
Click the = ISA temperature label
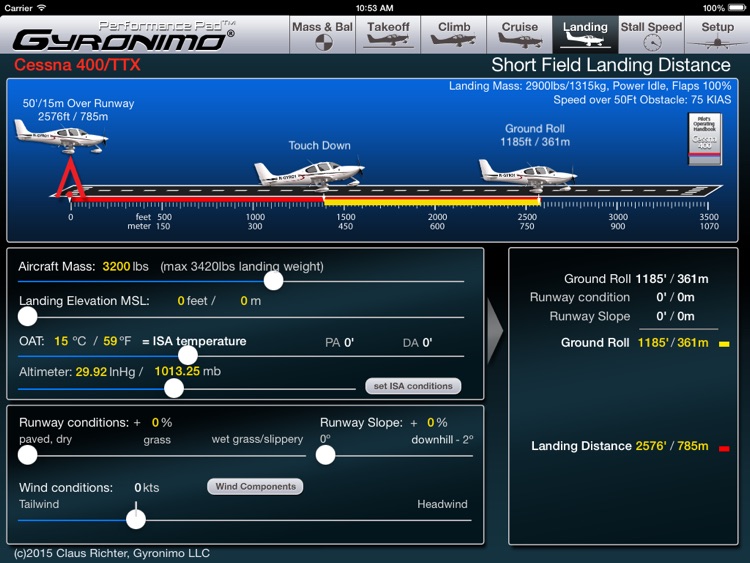(194, 341)
